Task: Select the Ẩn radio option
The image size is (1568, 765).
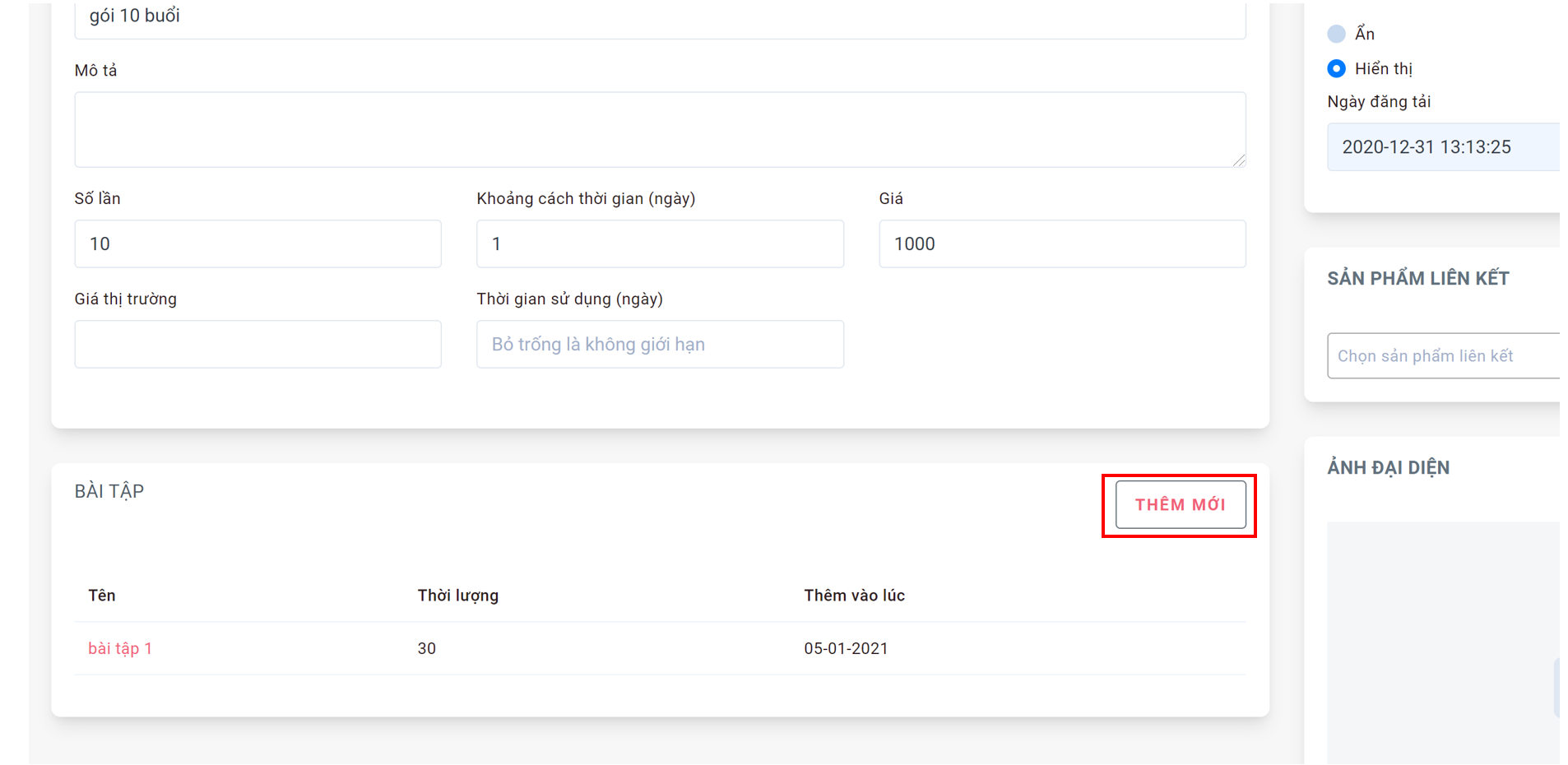Action: click(x=1336, y=34)
